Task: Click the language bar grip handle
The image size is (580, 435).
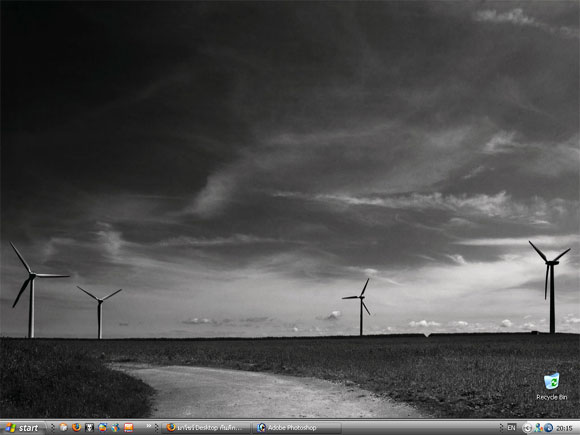Action: 501,428
